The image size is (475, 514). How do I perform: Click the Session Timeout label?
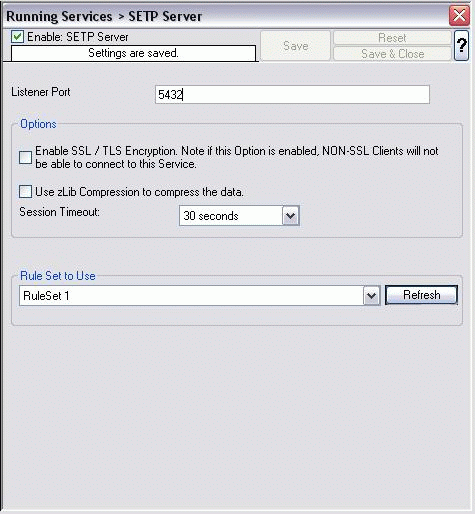pyautogui.click(x=59, y=212)
